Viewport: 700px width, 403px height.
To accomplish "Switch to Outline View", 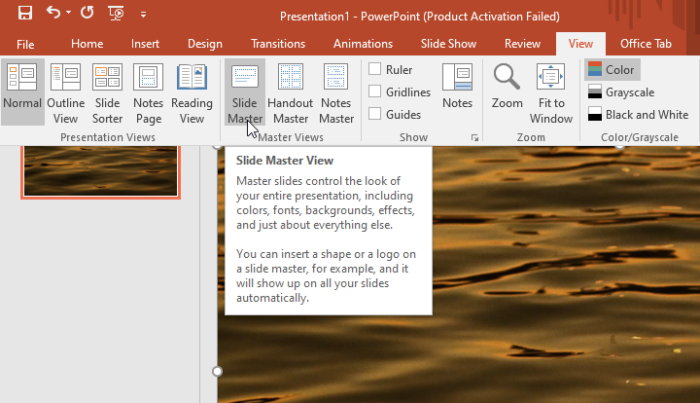I will [66, 92].
